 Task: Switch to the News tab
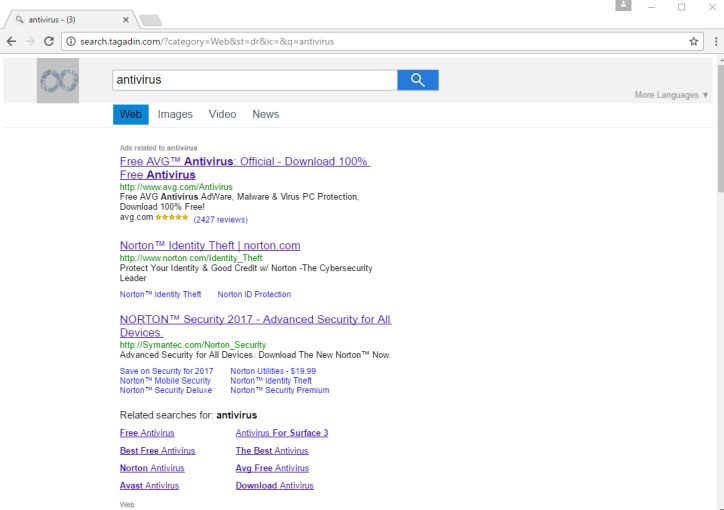point(265,114)
